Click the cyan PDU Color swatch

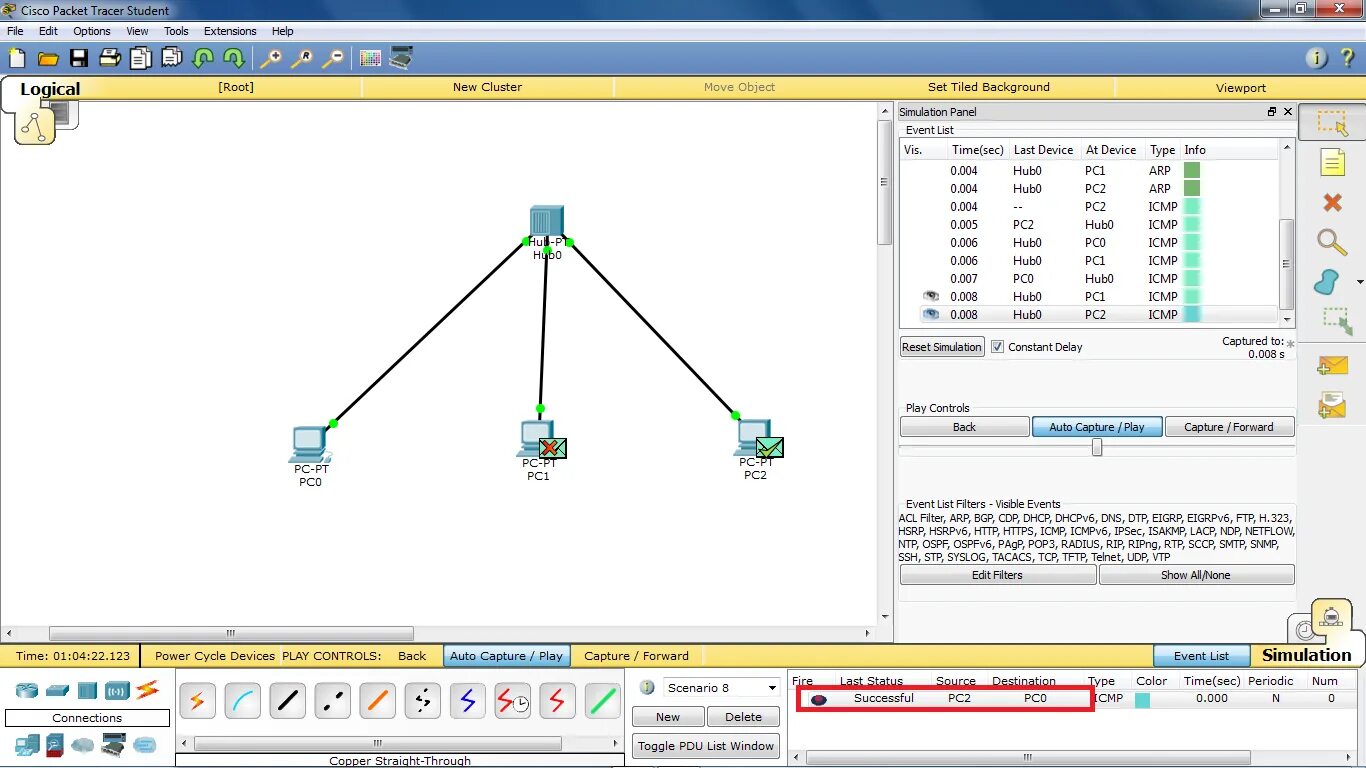1142,699
